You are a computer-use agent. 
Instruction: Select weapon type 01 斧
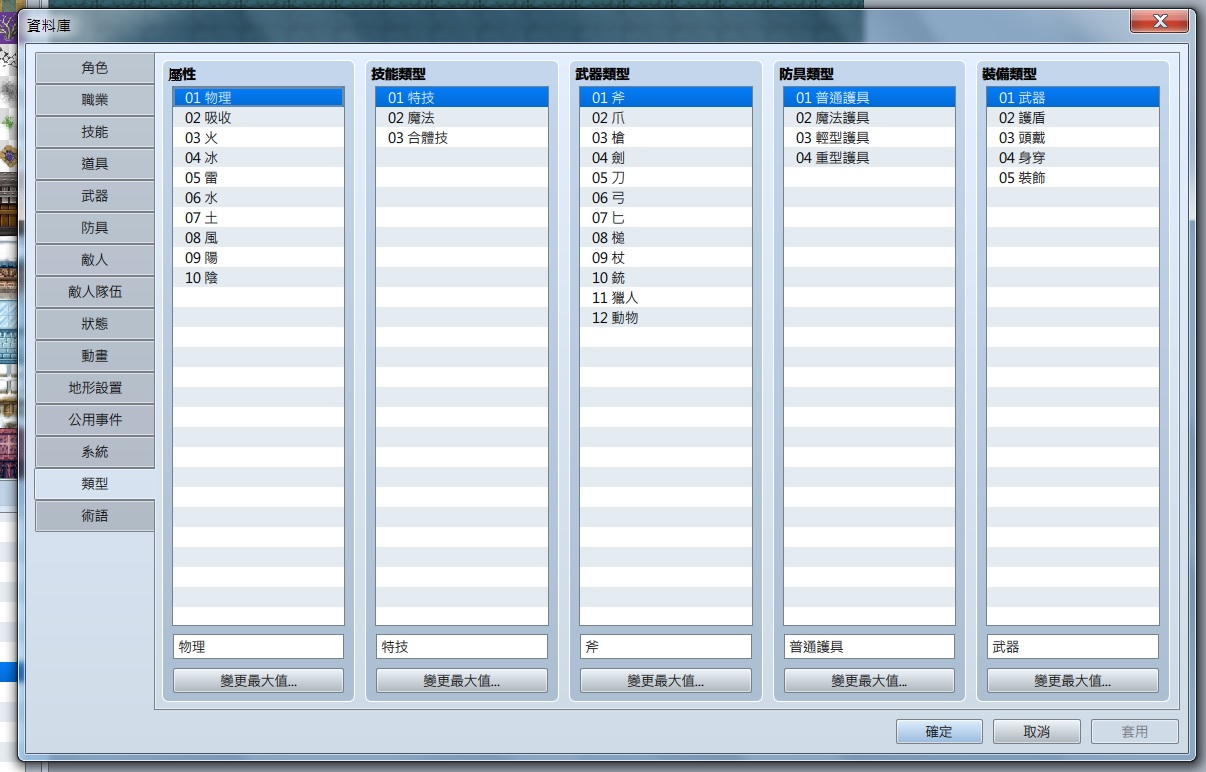[666, 98]
